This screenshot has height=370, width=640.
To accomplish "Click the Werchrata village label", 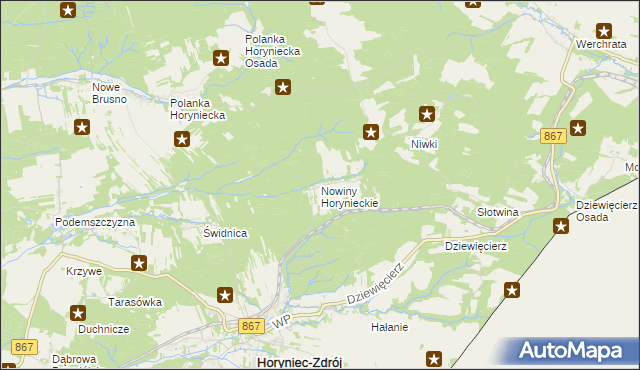I will click(601, 44).
